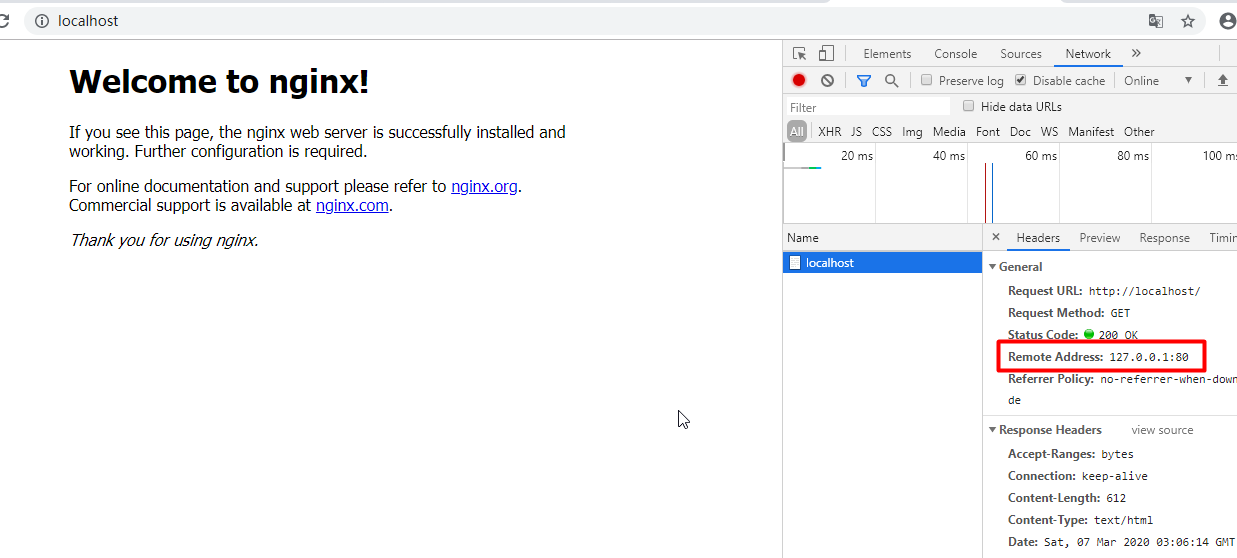Bookmark this page with the star icon
This screenshot has height=558, width=1237.
click(x=1188, y=20)
